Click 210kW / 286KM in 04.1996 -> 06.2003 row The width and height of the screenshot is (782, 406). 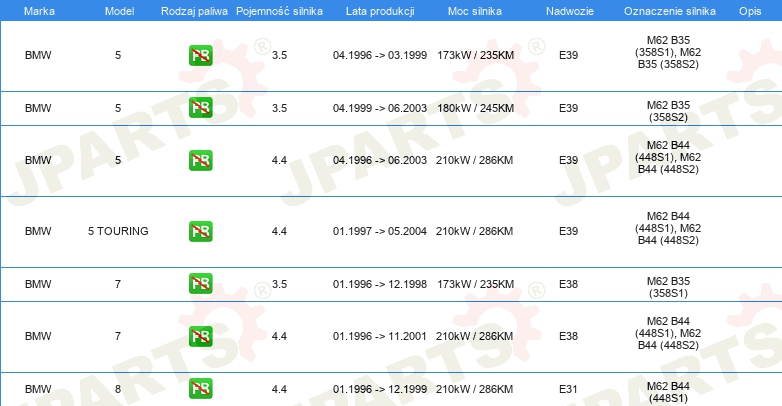pyautogui.click(x=474, y=160)
